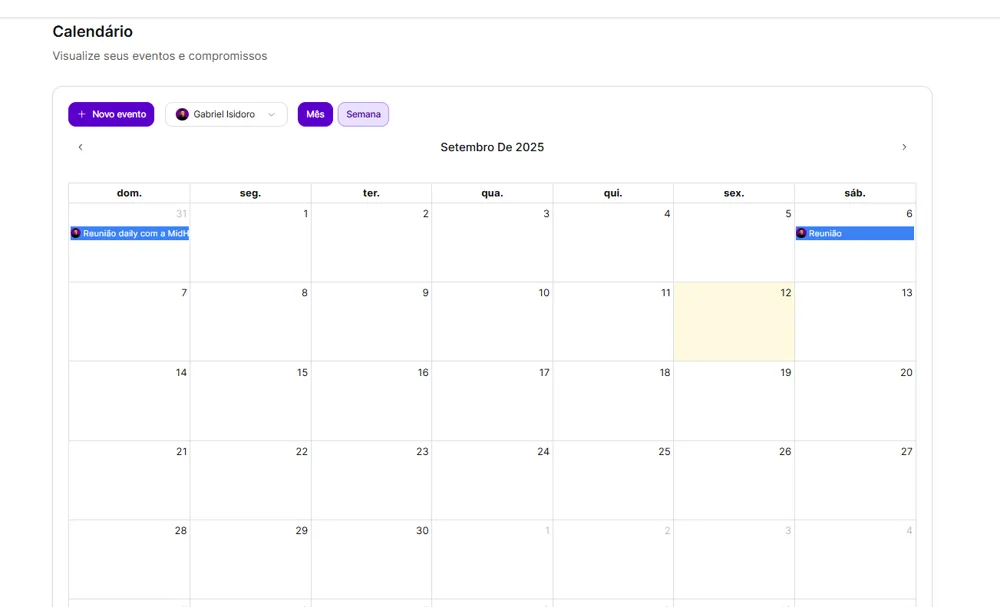Click the Setembro De 2025 title
This screenshot has width=1000, height=607.
pyautogui.click(x=492, y=147)
